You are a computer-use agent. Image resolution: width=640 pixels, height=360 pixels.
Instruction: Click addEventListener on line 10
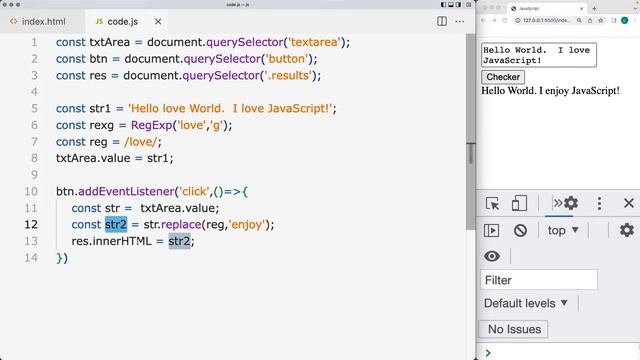(126, 191)
